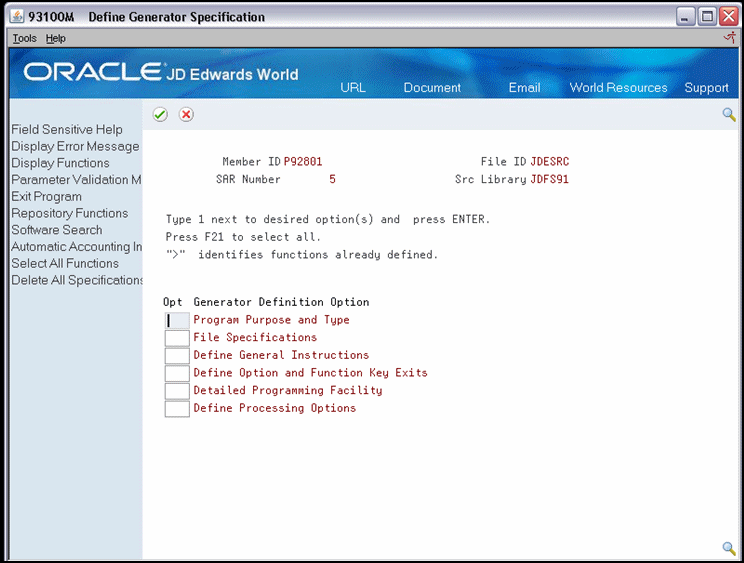Image resolution: width=744 pixels, height=563 pixels.
Task: Select Parameter Validation in sidebar
Action: pyautogui.click(x=76, y=180)
